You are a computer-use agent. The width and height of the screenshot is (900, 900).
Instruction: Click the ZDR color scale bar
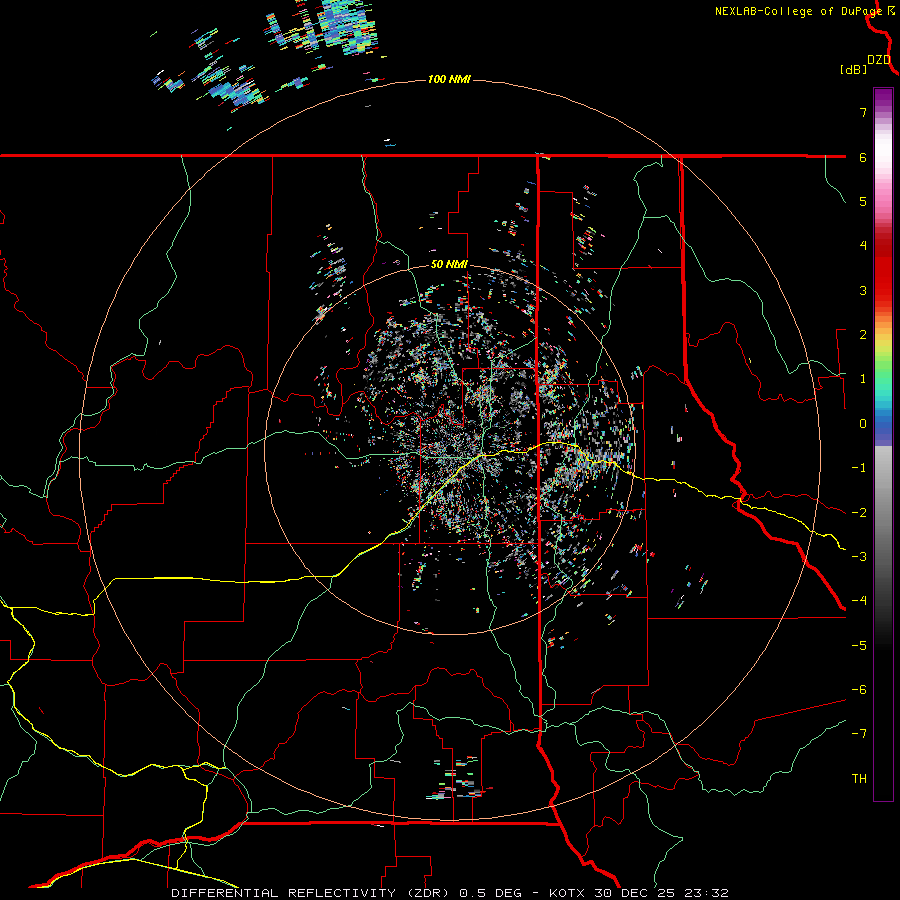(883, 444)
